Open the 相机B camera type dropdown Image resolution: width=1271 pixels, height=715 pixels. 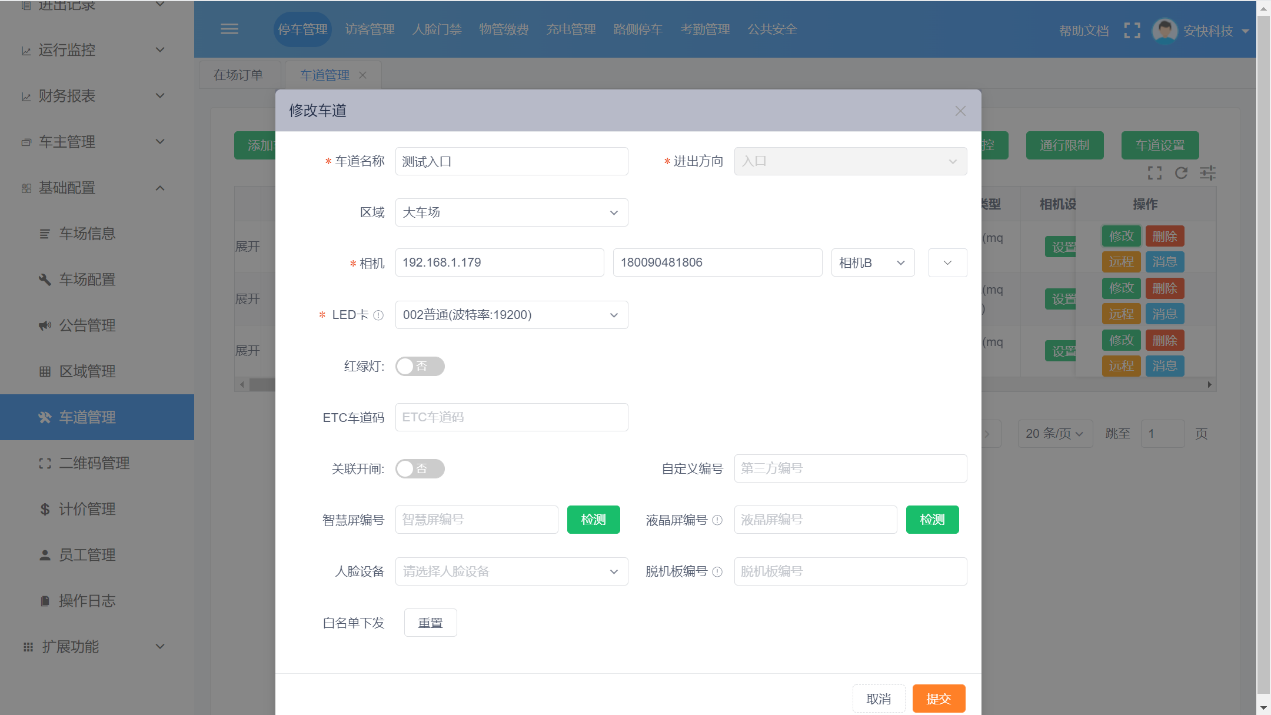pyautogui.click(x=872, y=262)
